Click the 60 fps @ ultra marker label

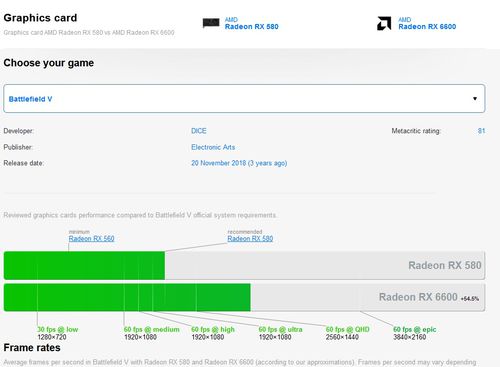coord(280,329)
